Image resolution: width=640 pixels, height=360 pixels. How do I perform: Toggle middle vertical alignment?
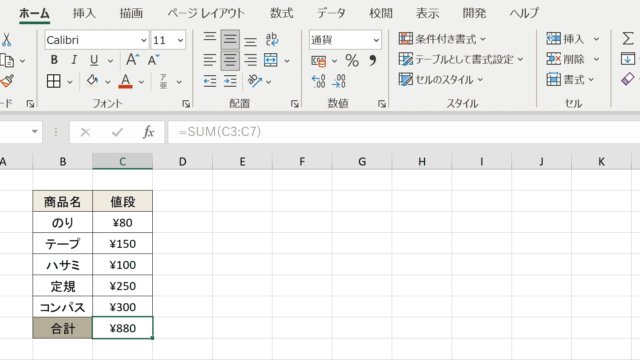pyautogui.click(x=230, y=39)
